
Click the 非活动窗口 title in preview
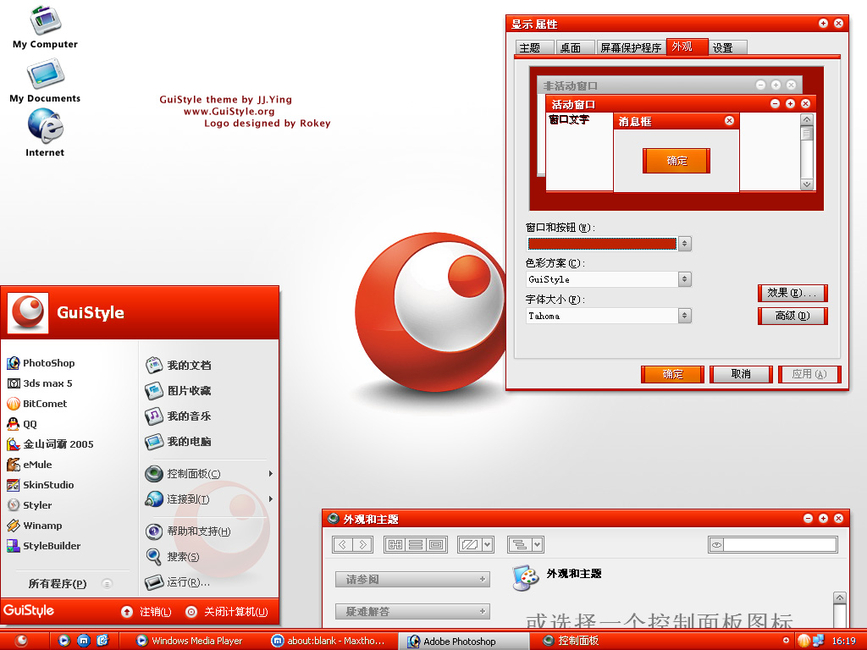pyautogui.click(x=570, y=86)
